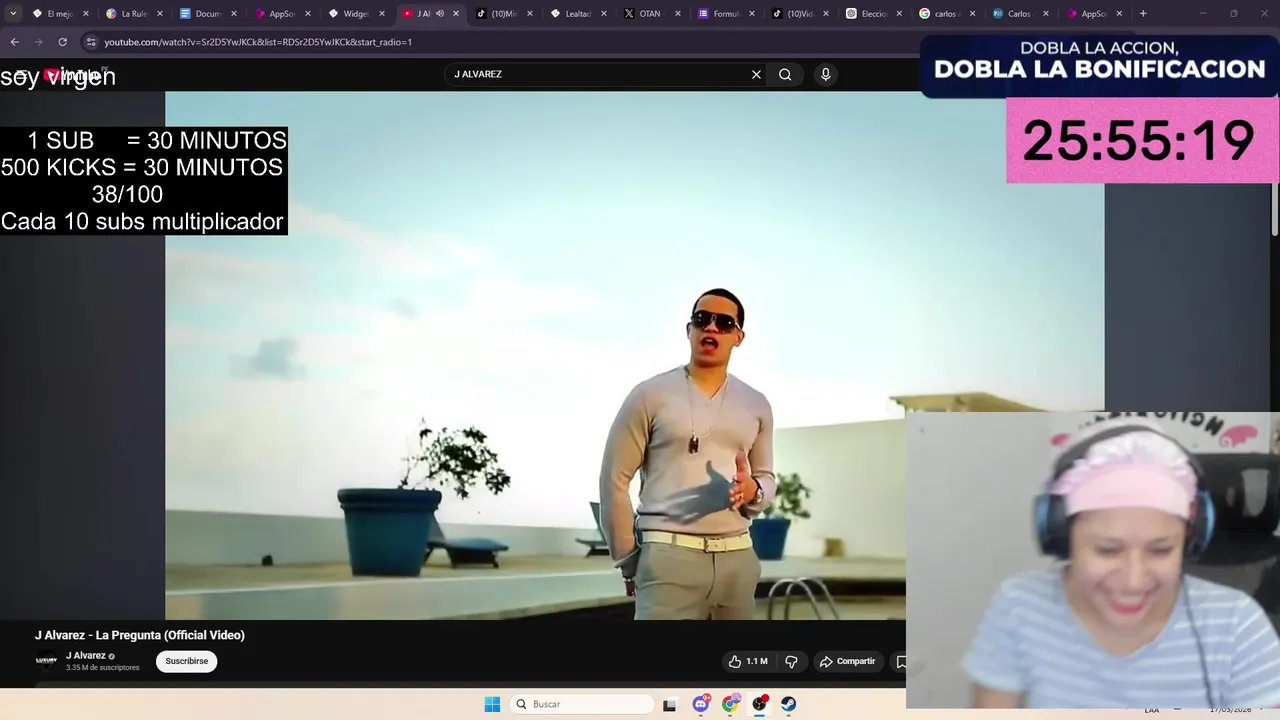
Task: Open OBS Studio from the taskbar
Action: point(759,704)
